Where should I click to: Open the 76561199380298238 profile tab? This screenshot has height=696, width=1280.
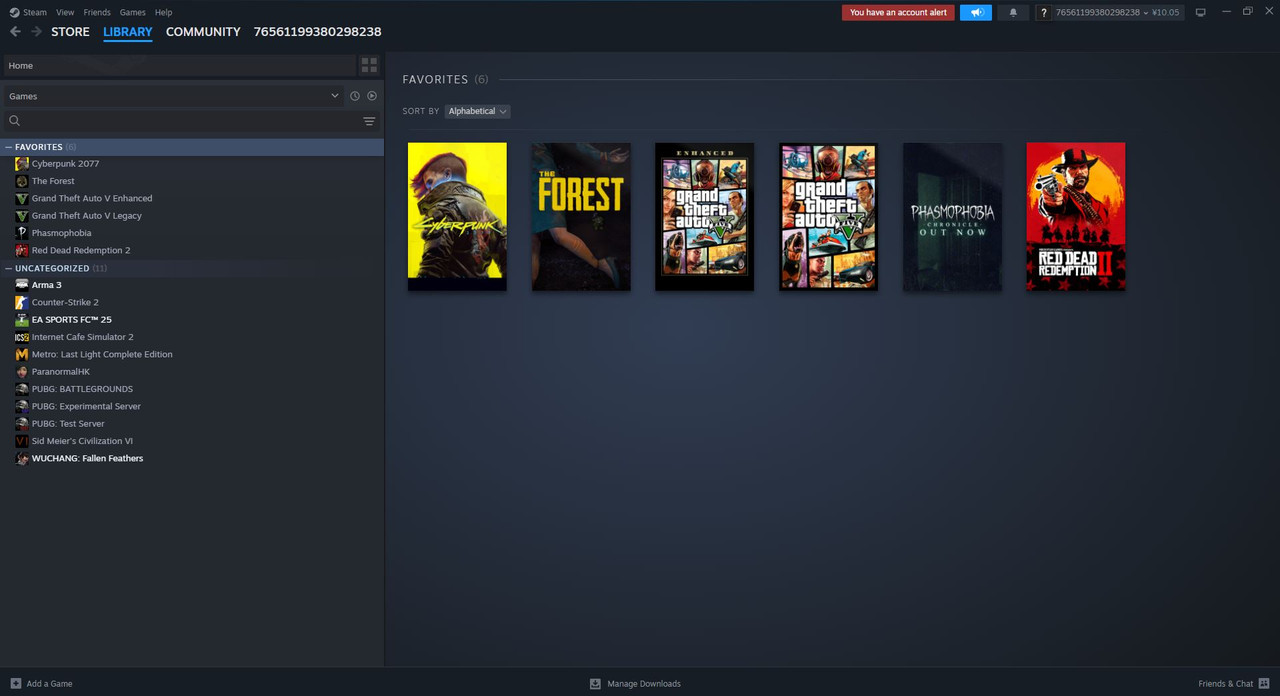(317, 32)
